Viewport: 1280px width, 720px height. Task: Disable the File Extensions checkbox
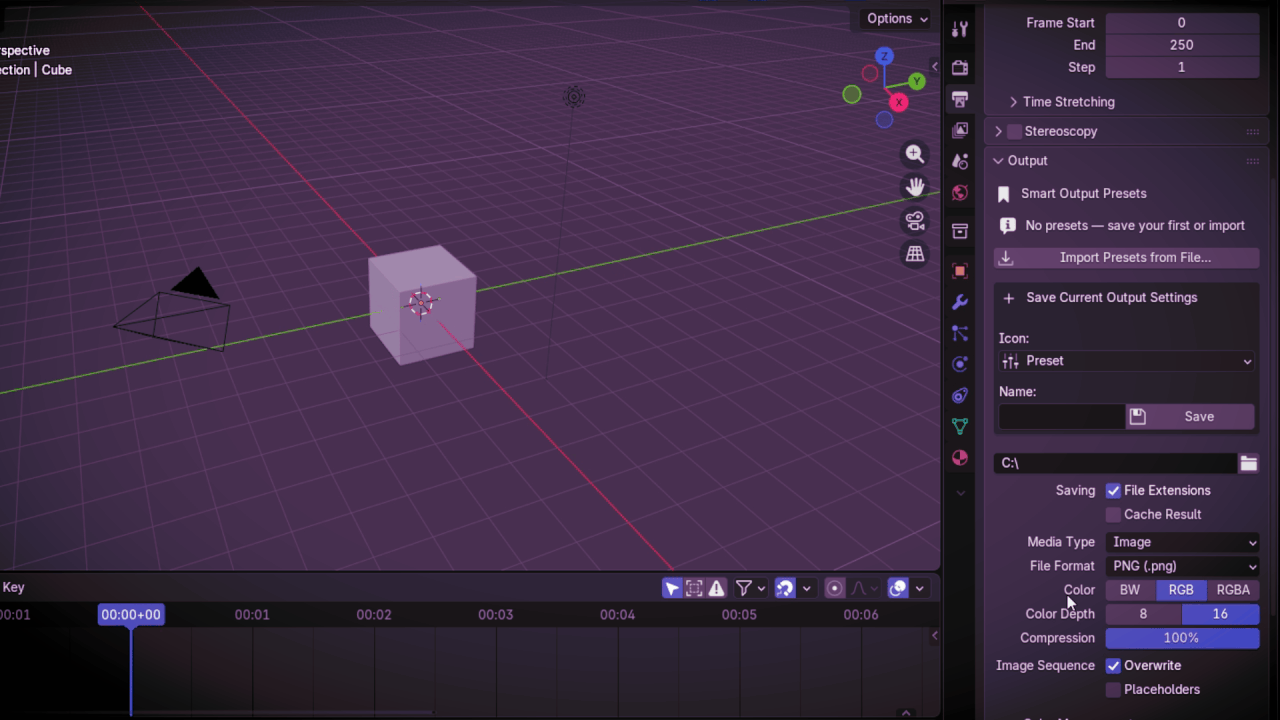click(1113, 491)
